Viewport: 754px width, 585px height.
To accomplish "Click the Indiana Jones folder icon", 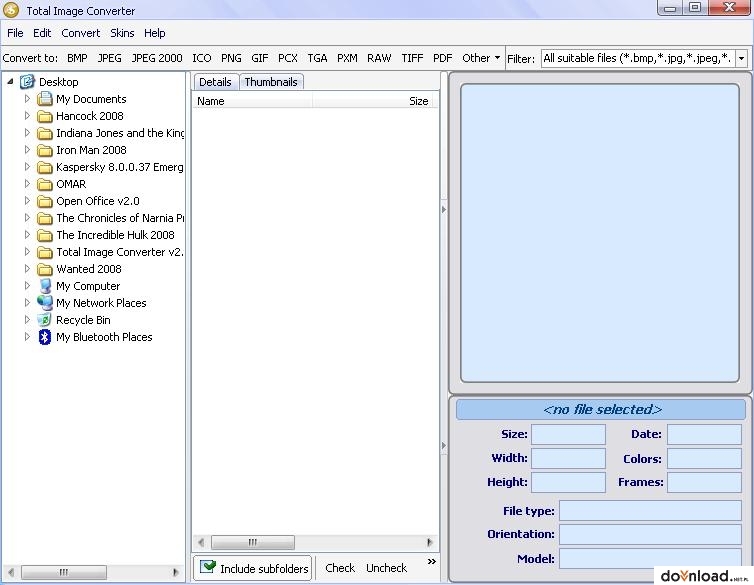I will click(x=45, y=133).
